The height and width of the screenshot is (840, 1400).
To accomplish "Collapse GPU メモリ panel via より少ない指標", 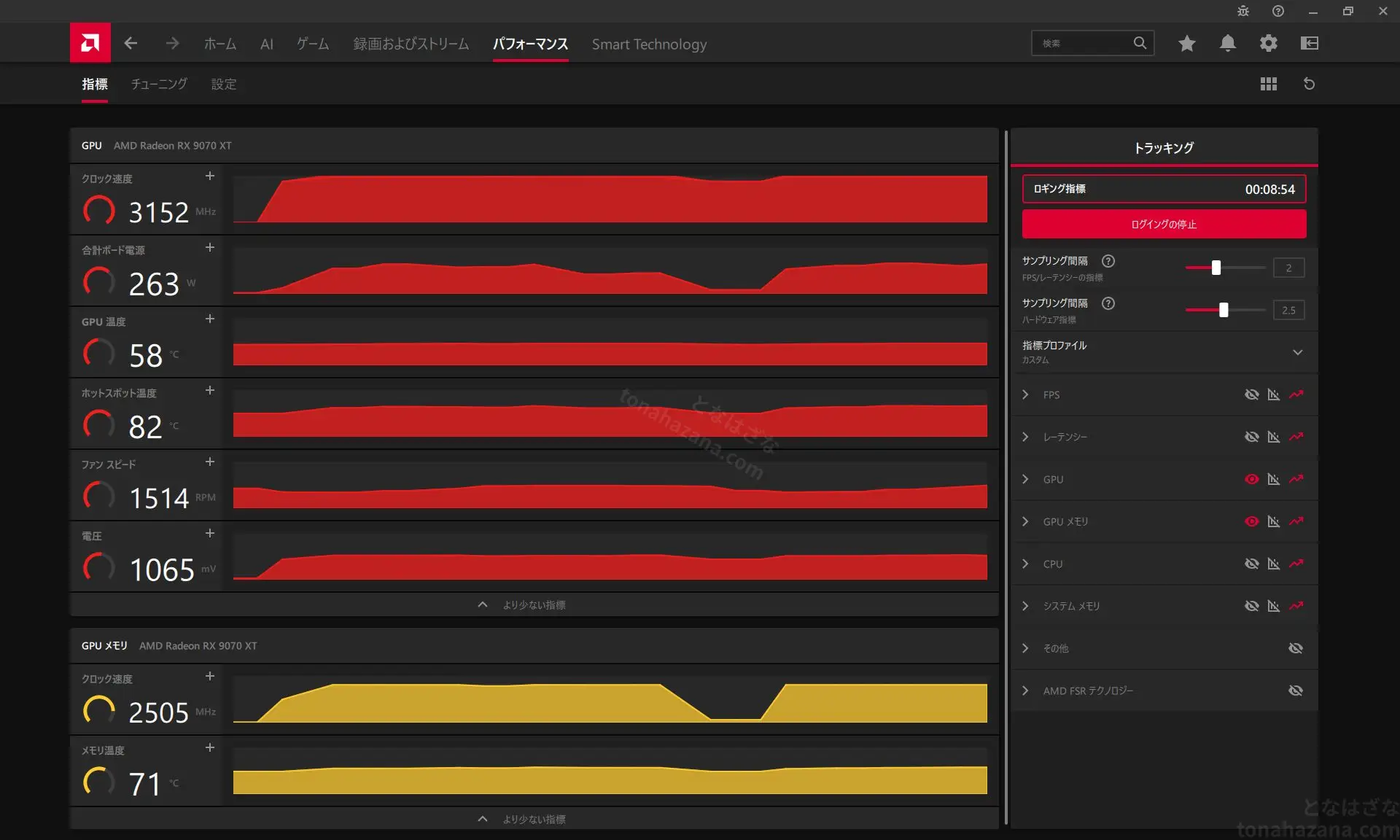I will pos(534,819).
